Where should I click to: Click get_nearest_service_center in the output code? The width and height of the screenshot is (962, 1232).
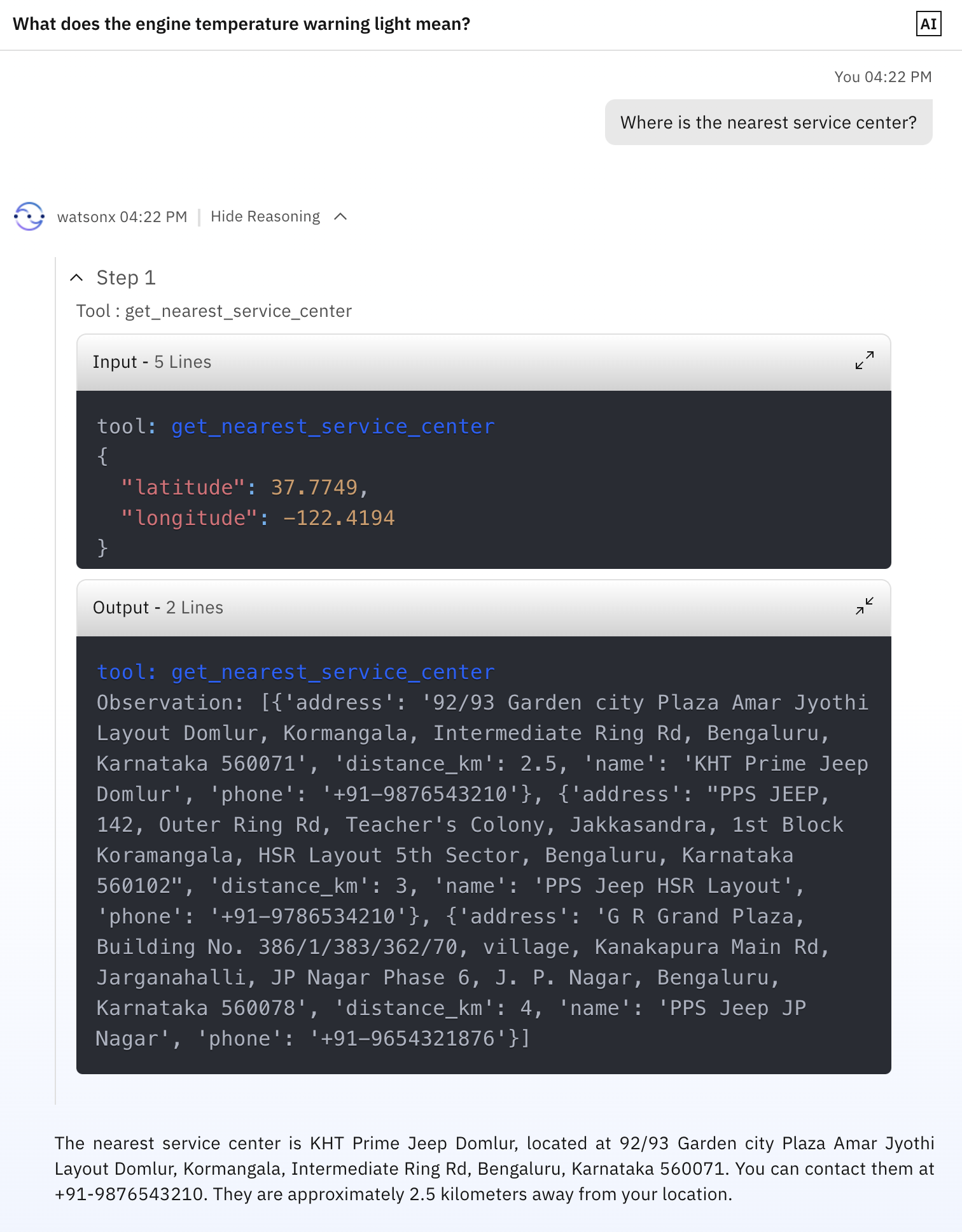click(333, 672)
